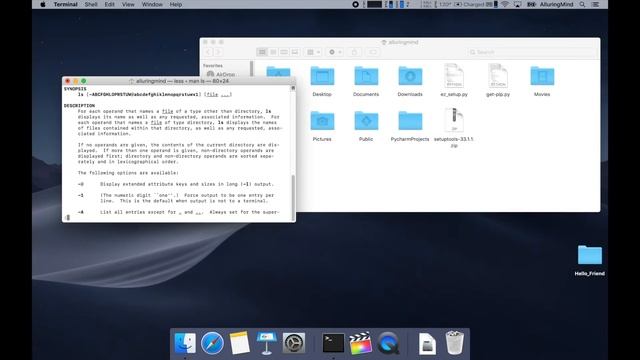640x360 pixels.
Task: Click the AirPlay display icon in menu bar
Action: (518, 4)
